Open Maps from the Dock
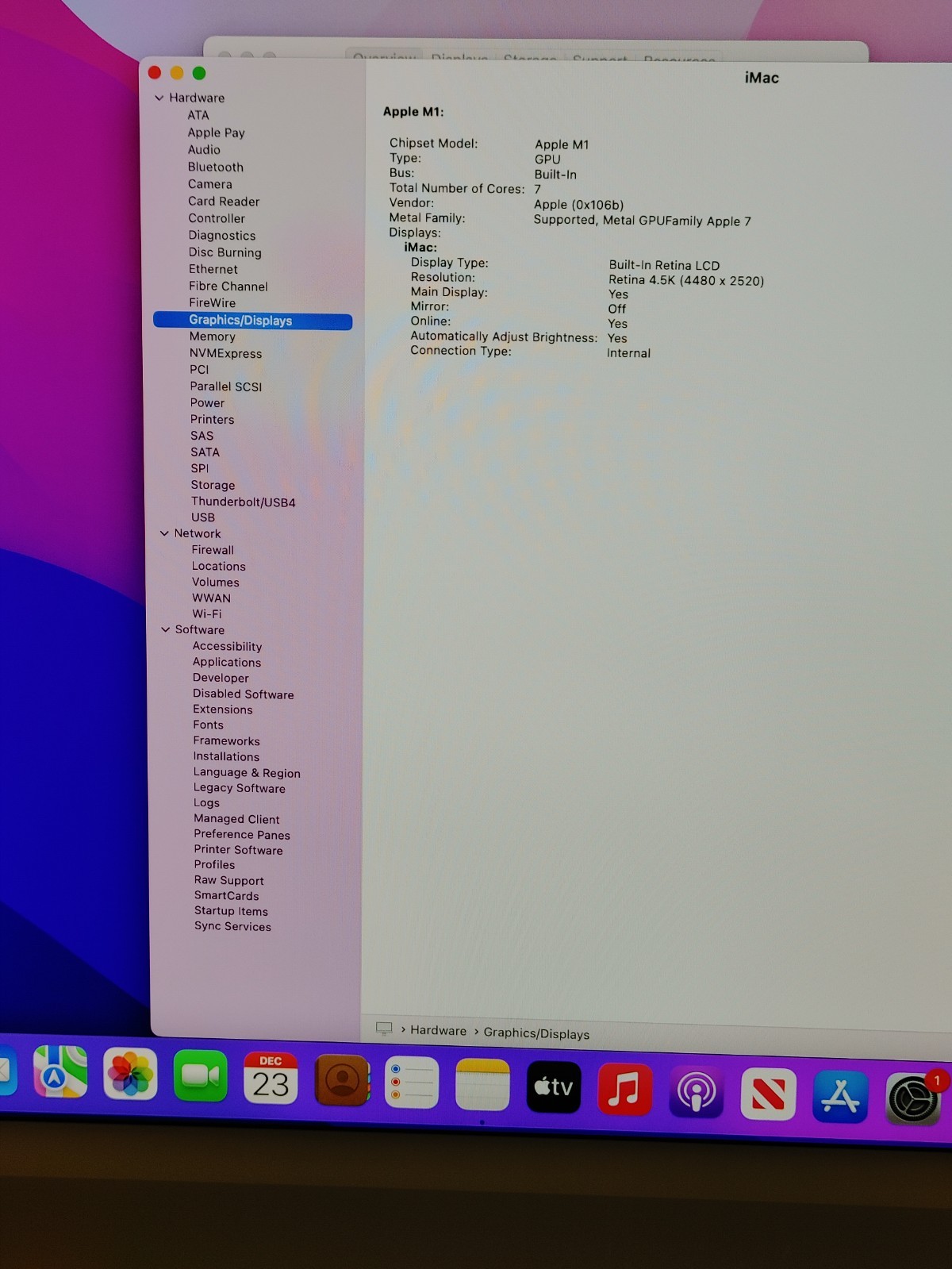952x1269 pixels. tap(60, 1071)
